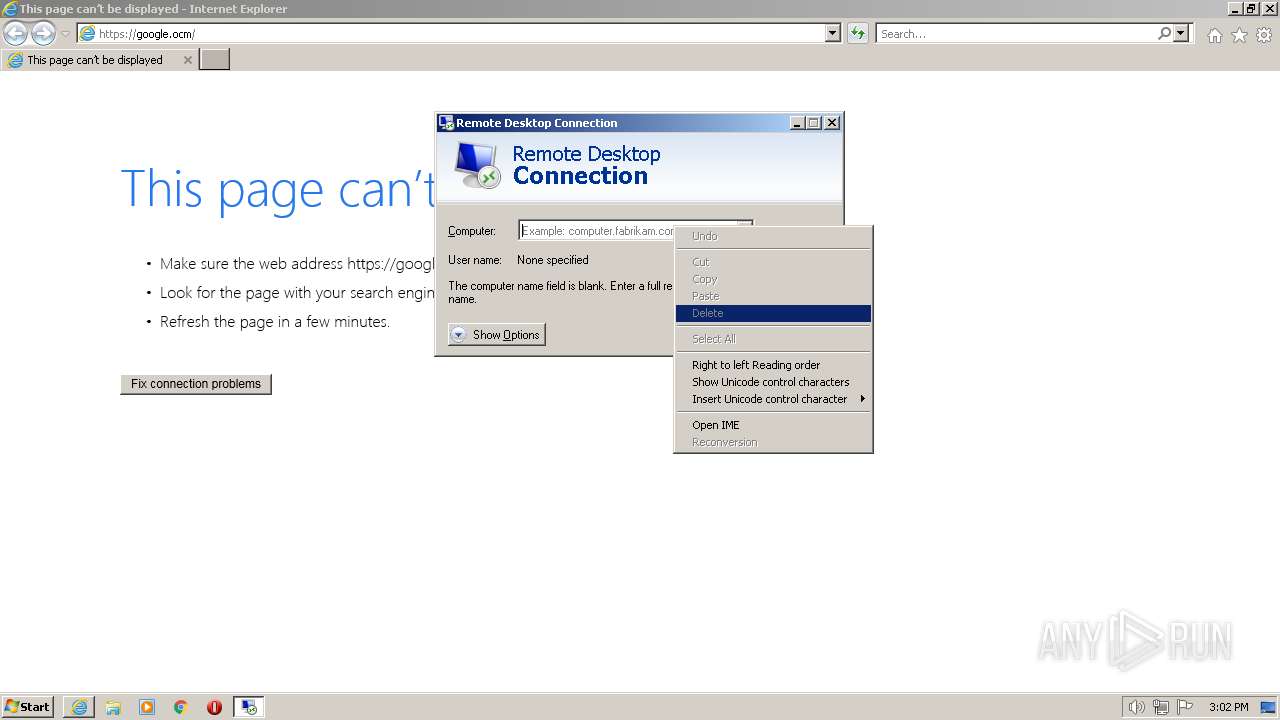Open the Windows Start button

[27, 707]
